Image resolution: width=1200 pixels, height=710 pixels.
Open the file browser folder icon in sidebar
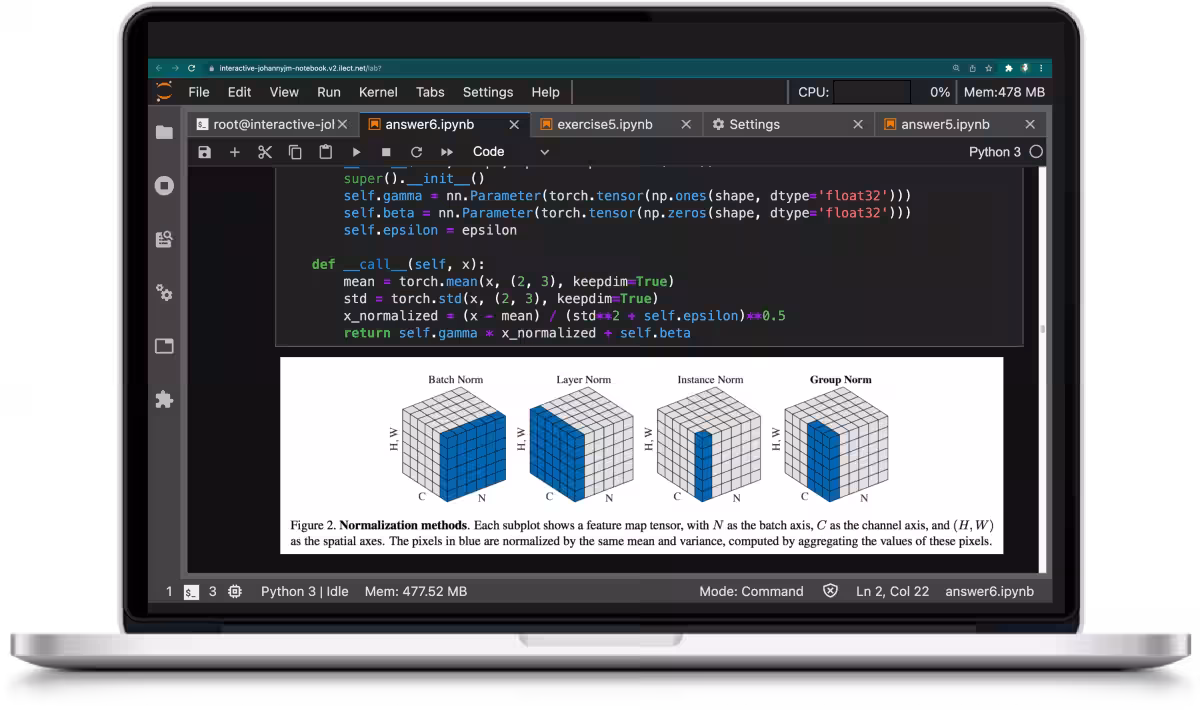coord(165,132)
